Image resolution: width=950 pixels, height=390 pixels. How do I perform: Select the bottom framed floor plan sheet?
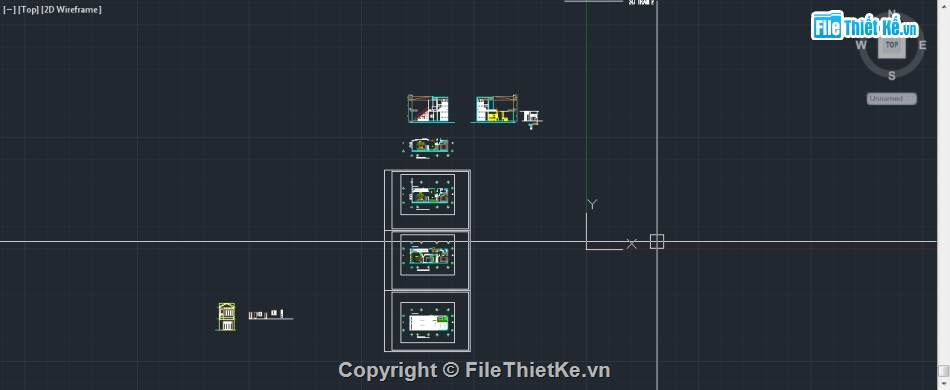click(x=428, y=321)
